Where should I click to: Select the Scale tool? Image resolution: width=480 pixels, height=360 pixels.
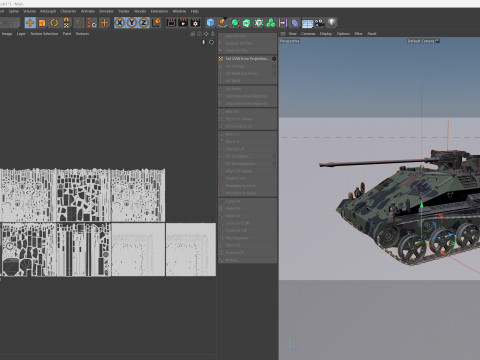tap(42, 23)
